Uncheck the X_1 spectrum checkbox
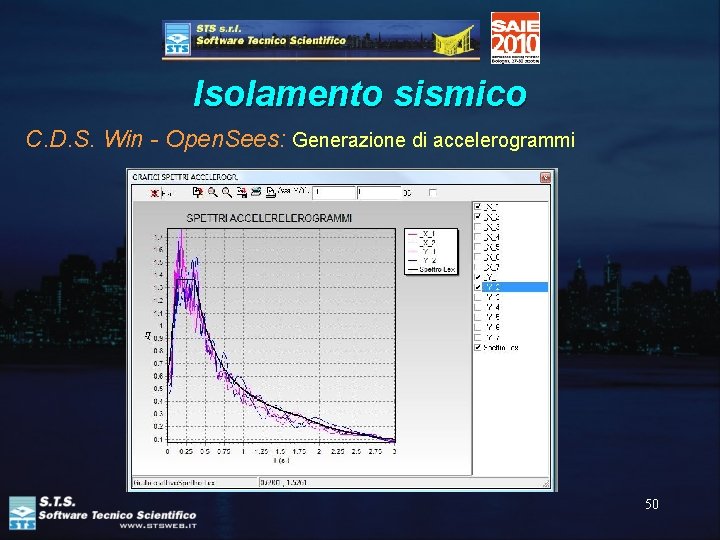Viewport: 720px width, 540px height. point(478,207)
